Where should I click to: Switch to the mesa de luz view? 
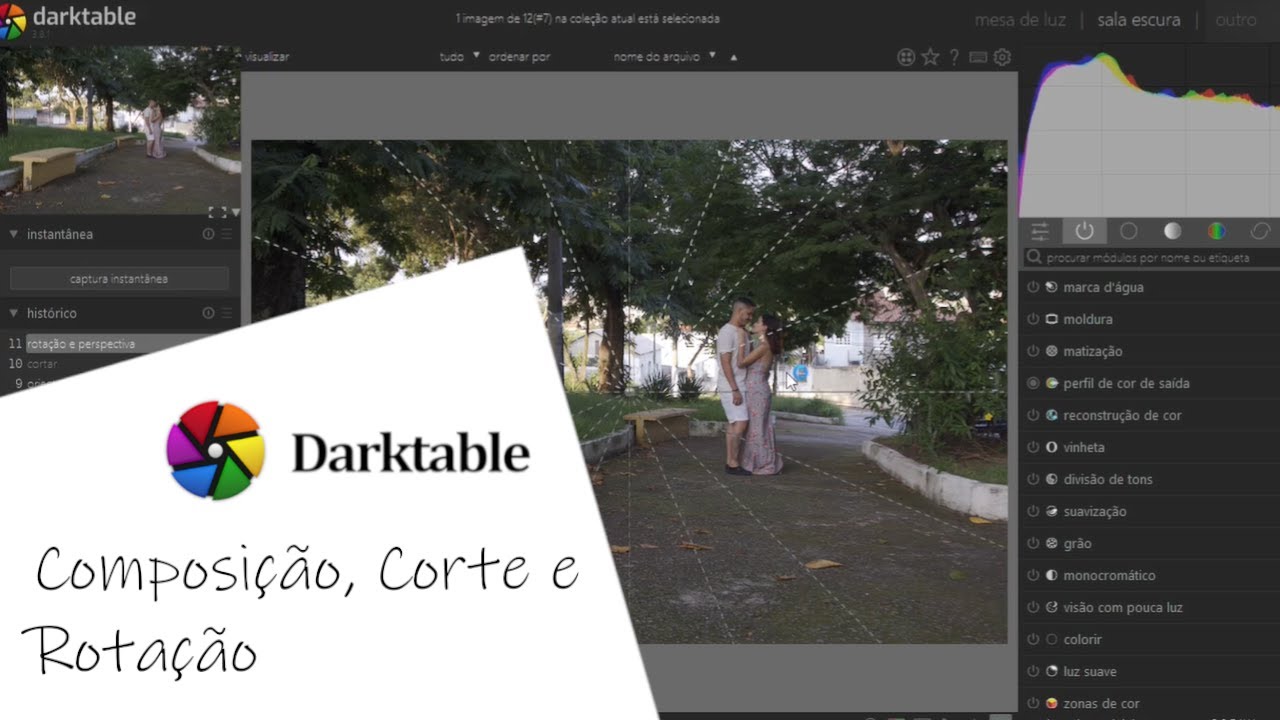click(1020, 20)
